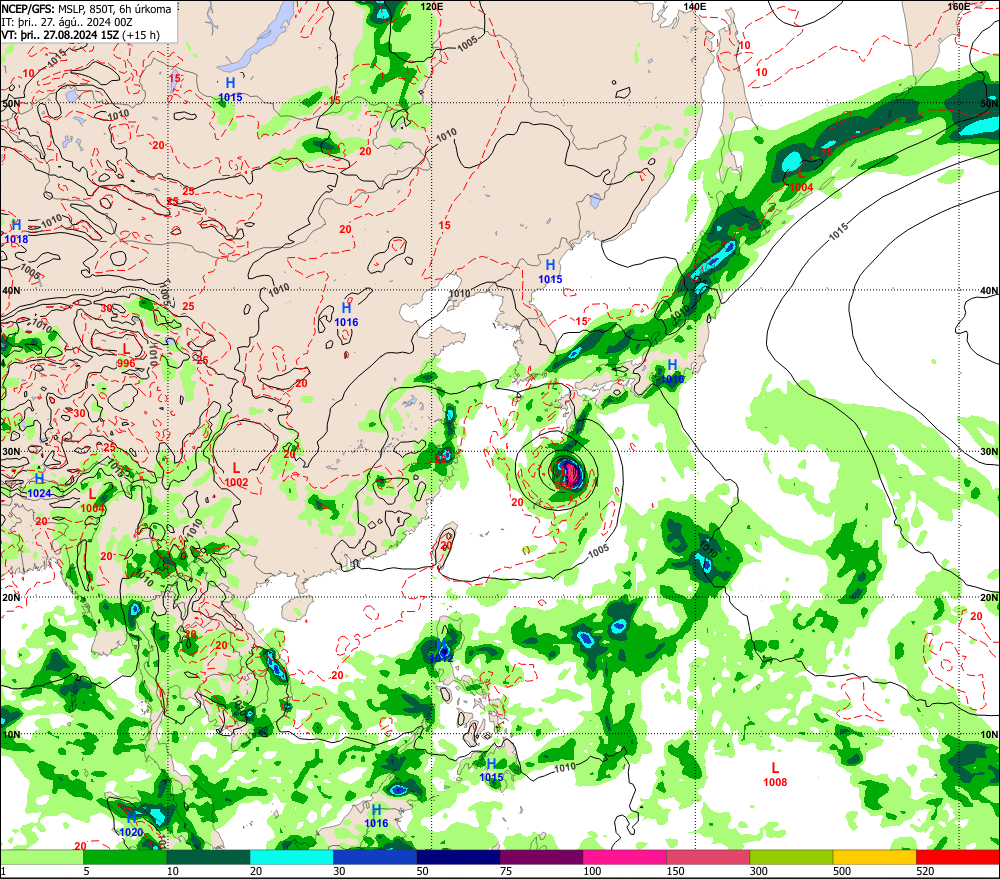
Task: Click the legend value '500'
Action: pos(842,871)
